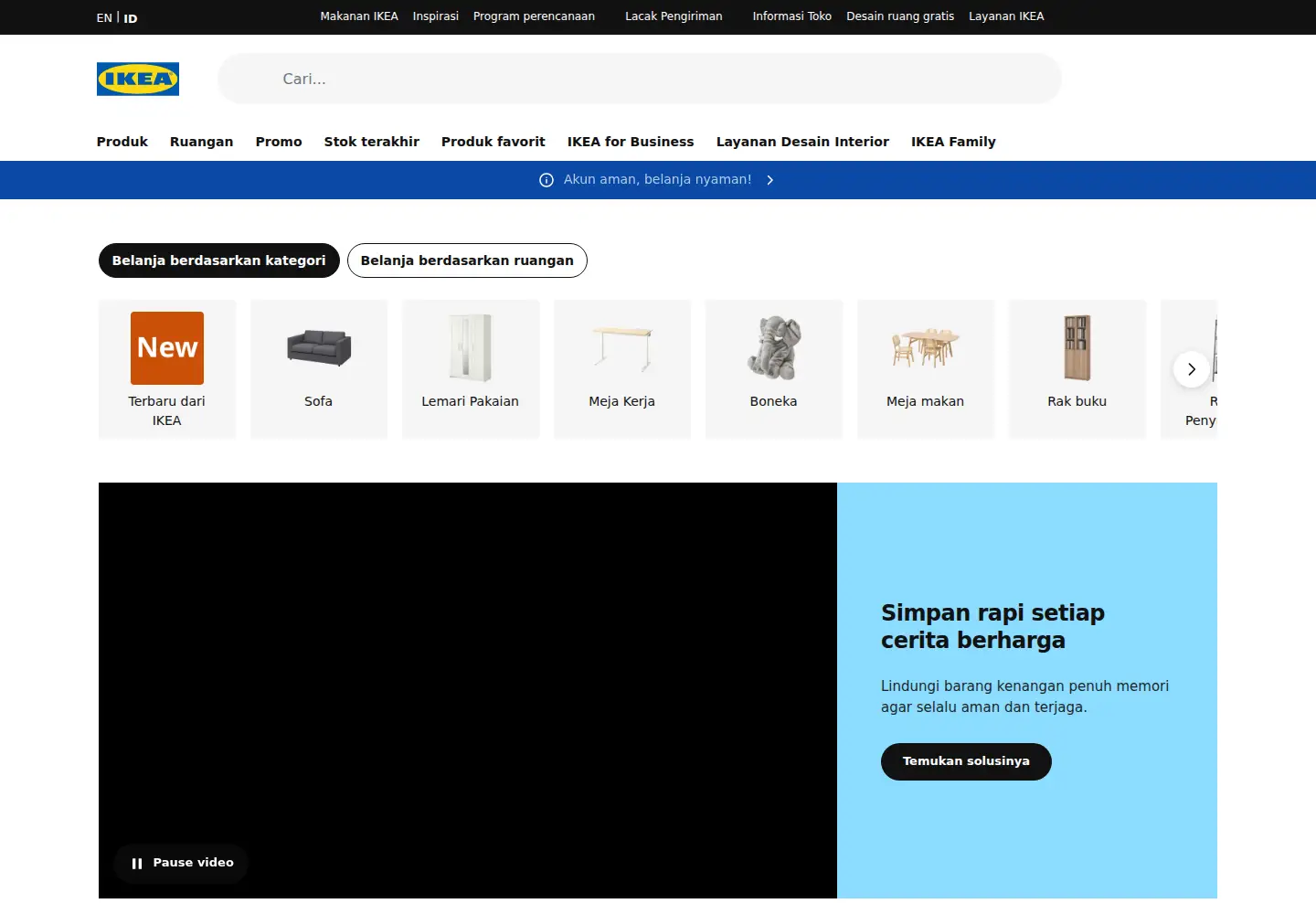
Task: Select 'Belanja berdasarkan ruangan' tab
Action: pos(467,260)
